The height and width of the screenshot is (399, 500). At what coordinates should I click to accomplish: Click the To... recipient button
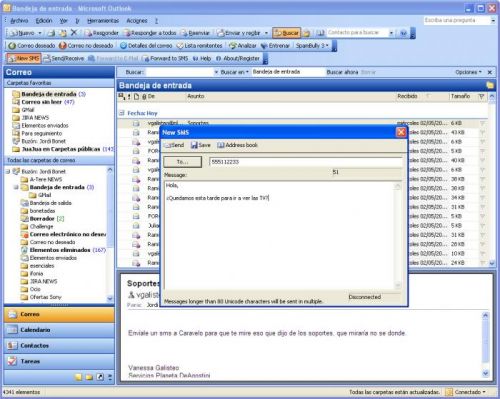pos(182,162)
